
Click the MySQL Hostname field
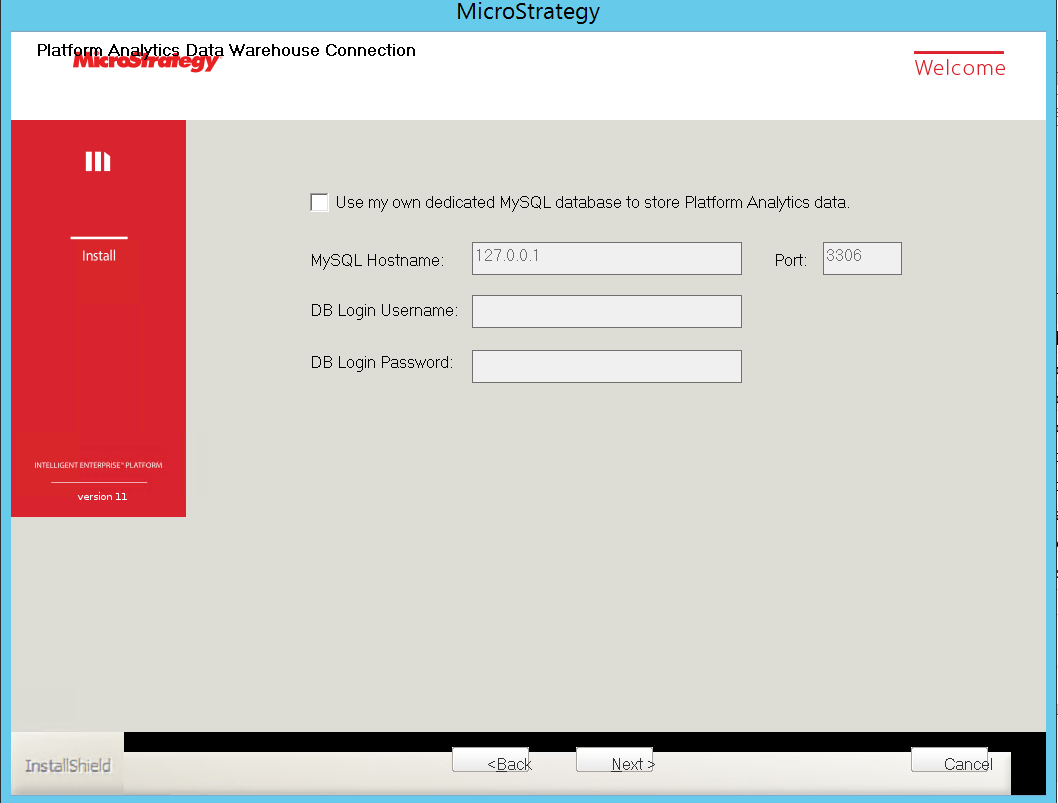pyautogui.click(x=607, y=258)
